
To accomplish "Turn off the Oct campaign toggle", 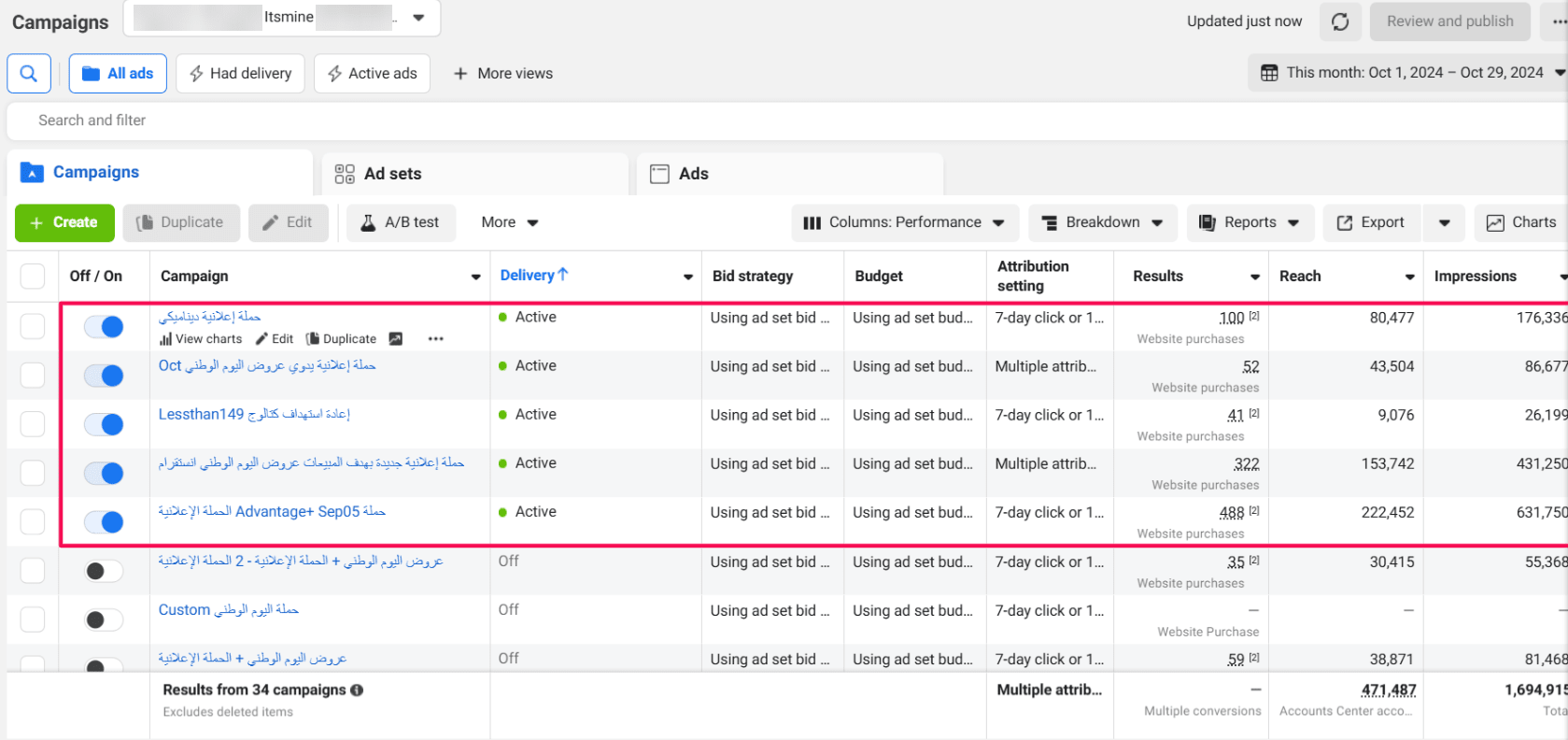I will coord(104,376).
